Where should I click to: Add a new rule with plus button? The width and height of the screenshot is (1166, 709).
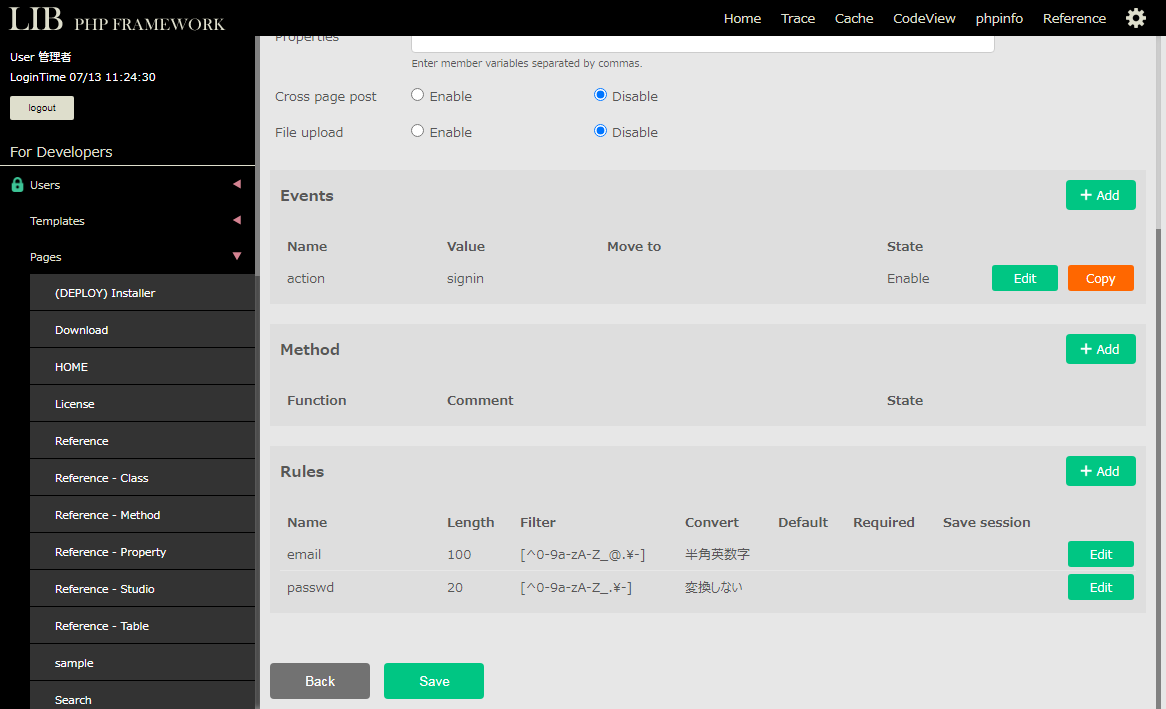click(x=1100, y=471)
